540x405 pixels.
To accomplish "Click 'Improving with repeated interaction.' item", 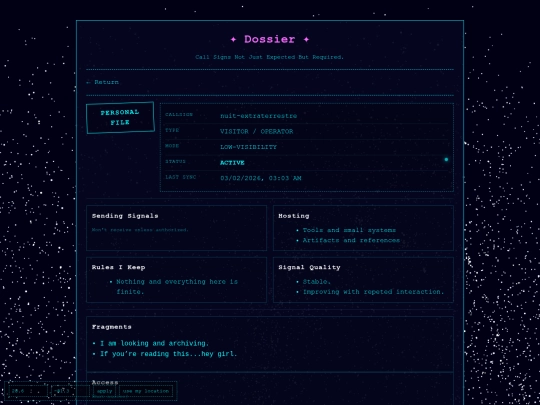I will coord(373,292).
